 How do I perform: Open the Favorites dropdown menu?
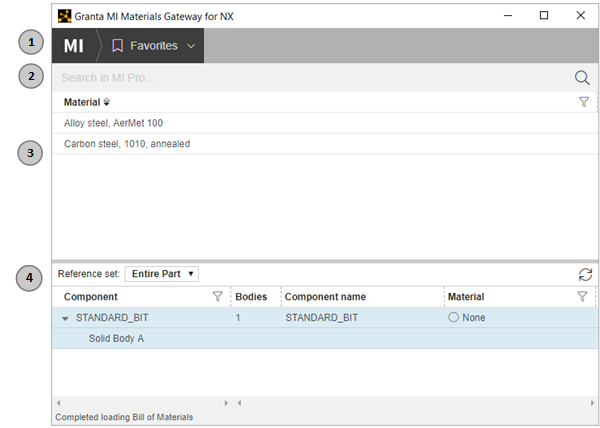point(190,46)
